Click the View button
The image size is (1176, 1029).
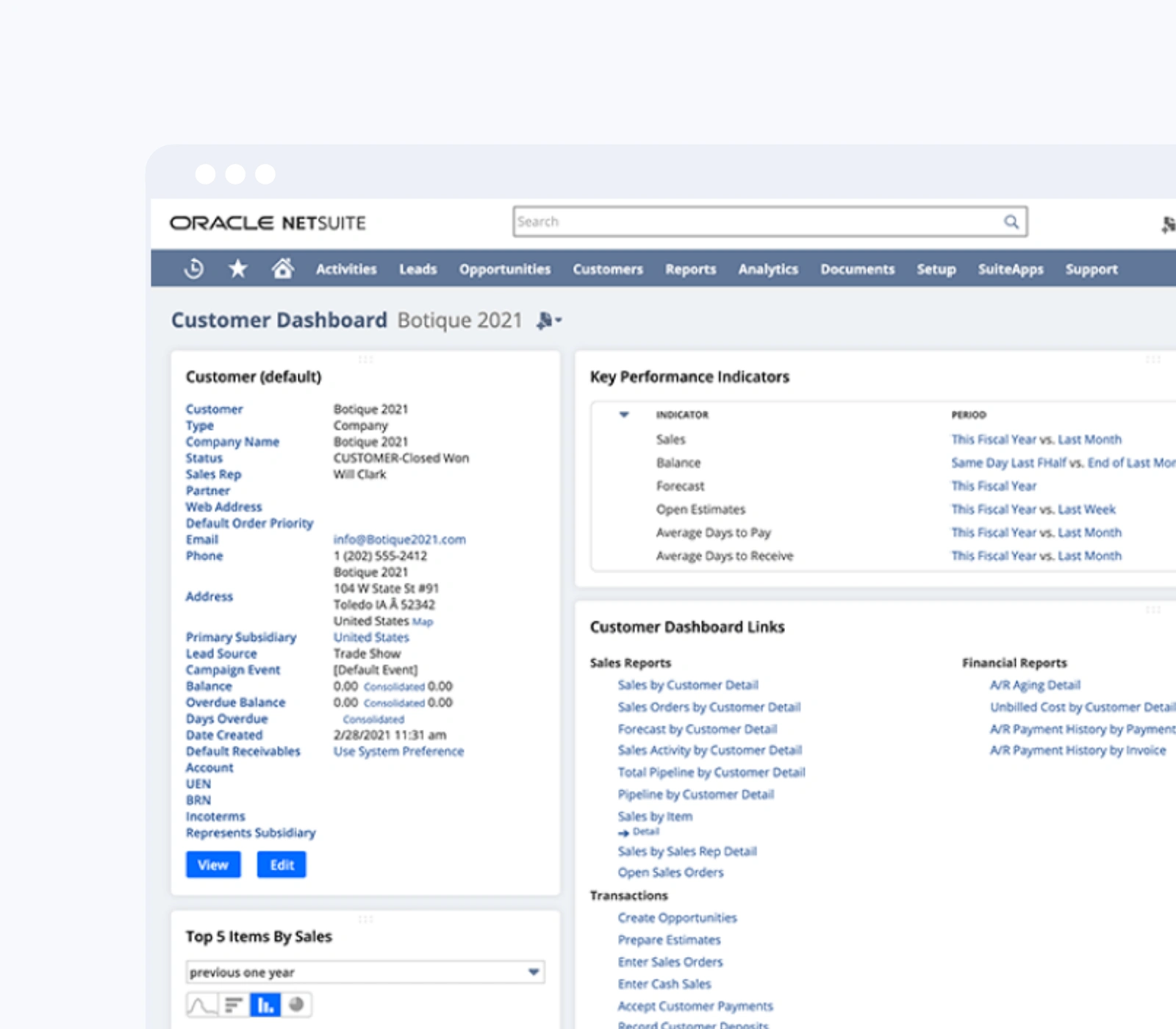click(x=213, y=865)
